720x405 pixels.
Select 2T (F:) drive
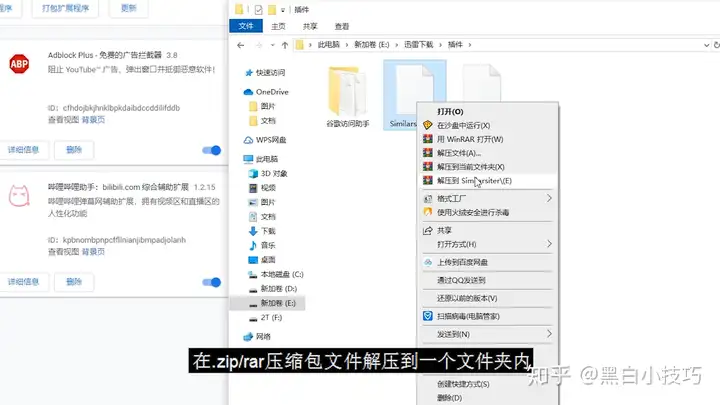(265, 317)
